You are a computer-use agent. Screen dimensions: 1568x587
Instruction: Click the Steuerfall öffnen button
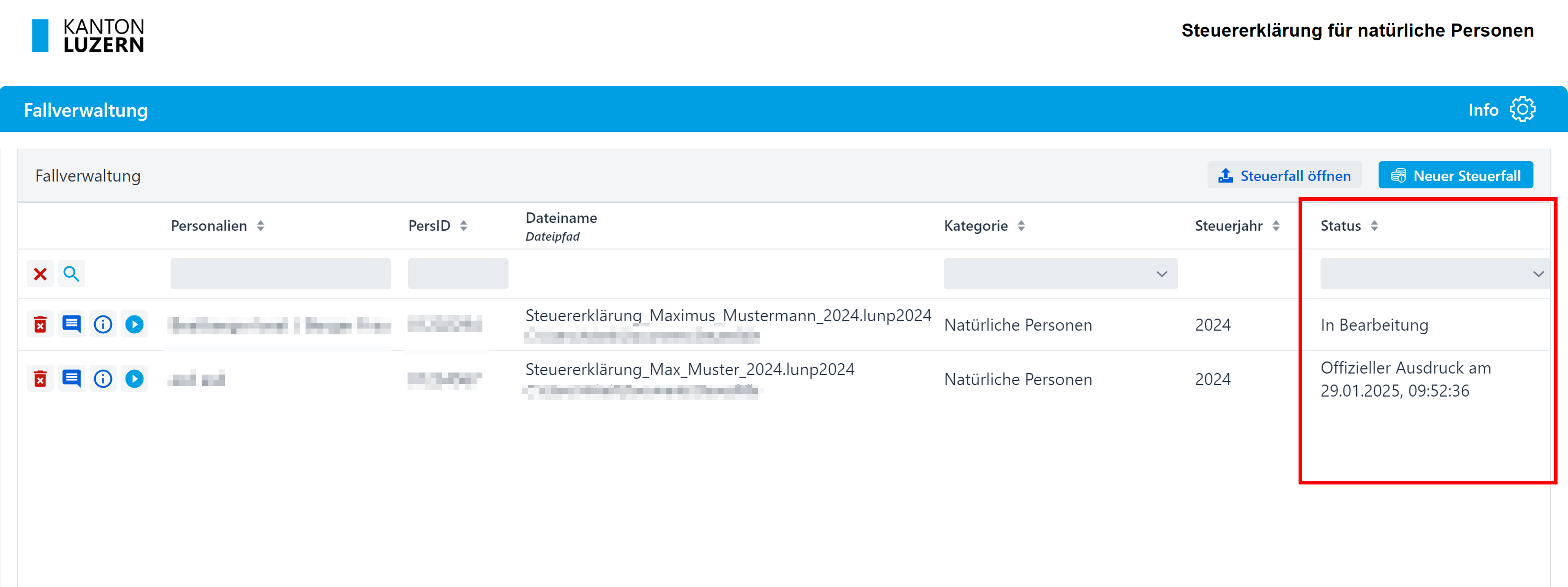click(x=1284, y=175)
